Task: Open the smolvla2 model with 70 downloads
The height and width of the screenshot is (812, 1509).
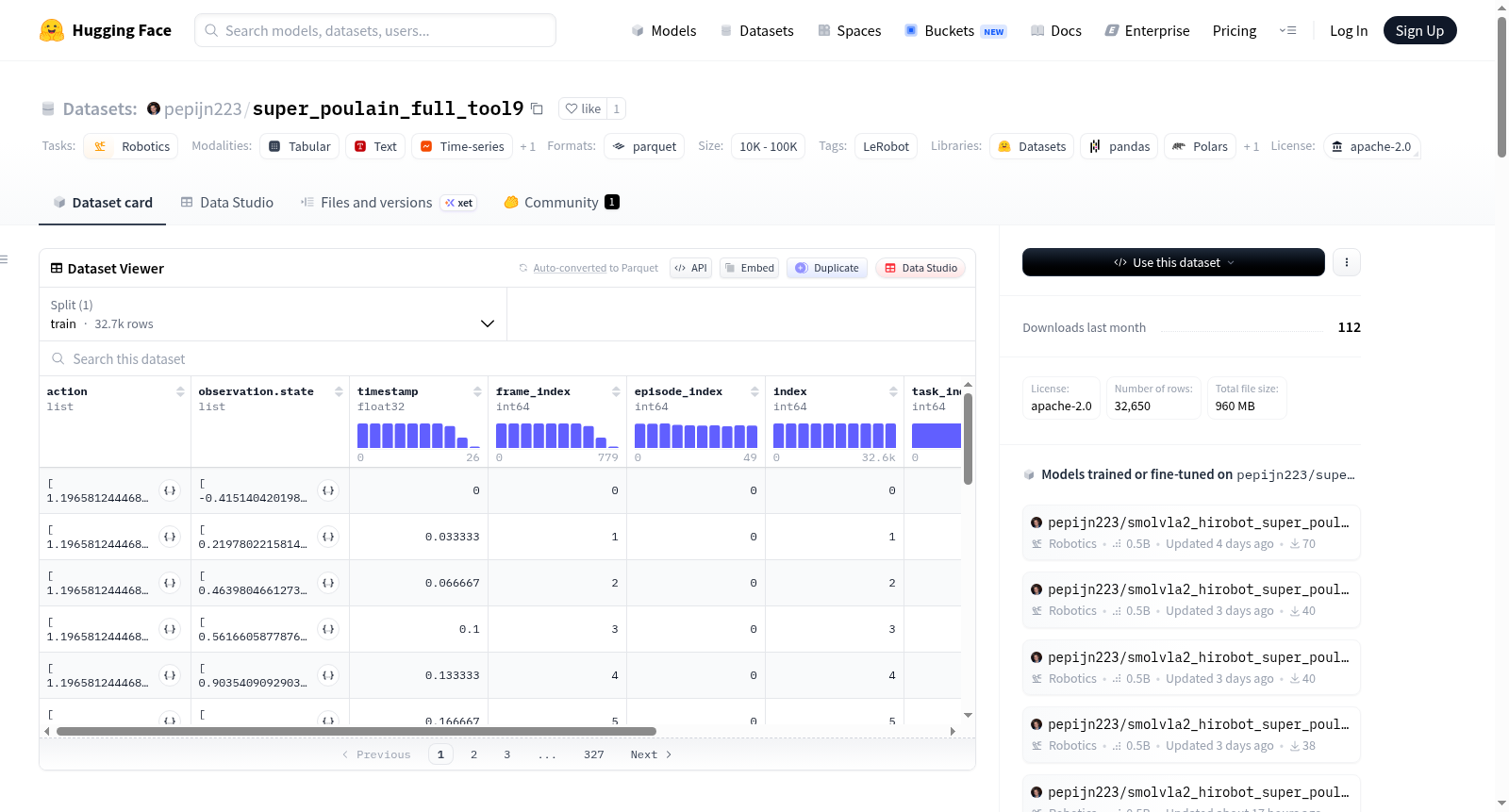Action: tap(1191, 533)
